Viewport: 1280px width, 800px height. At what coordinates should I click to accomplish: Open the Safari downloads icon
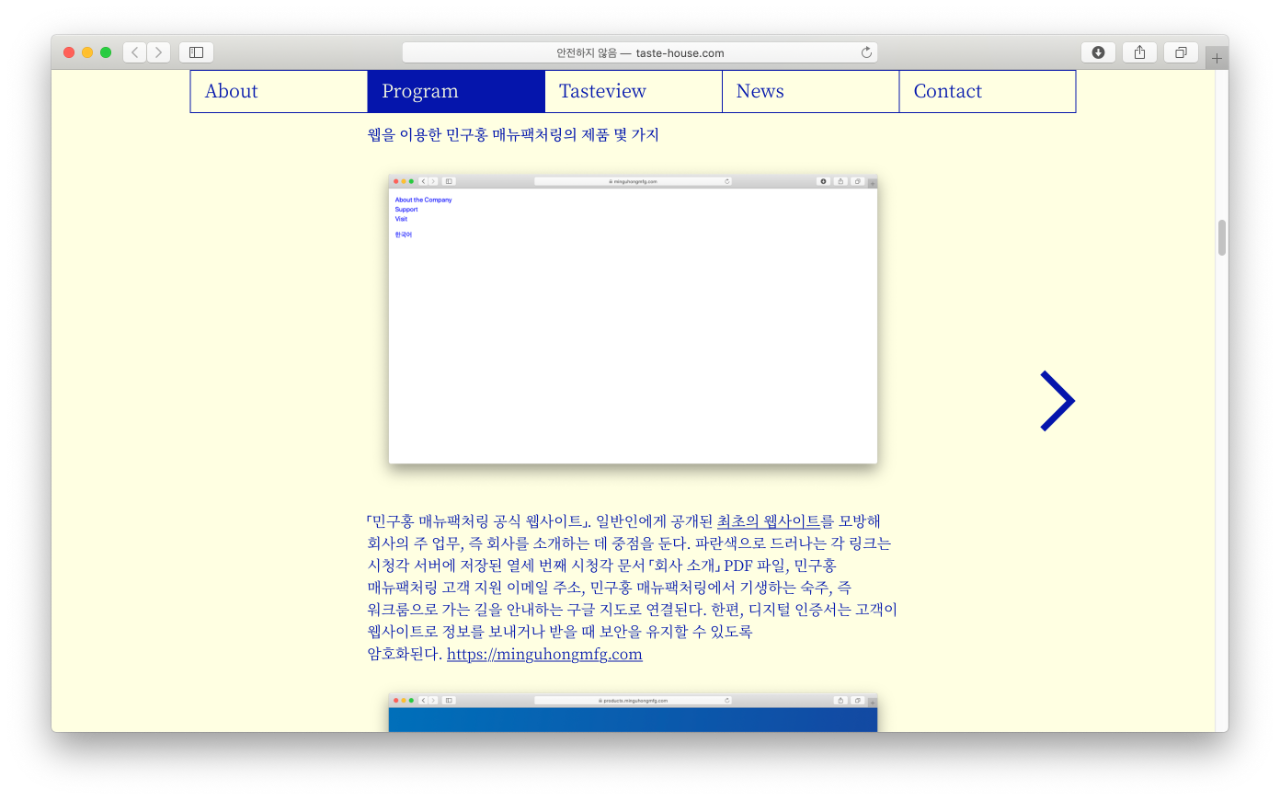[x=1098, y=52]
